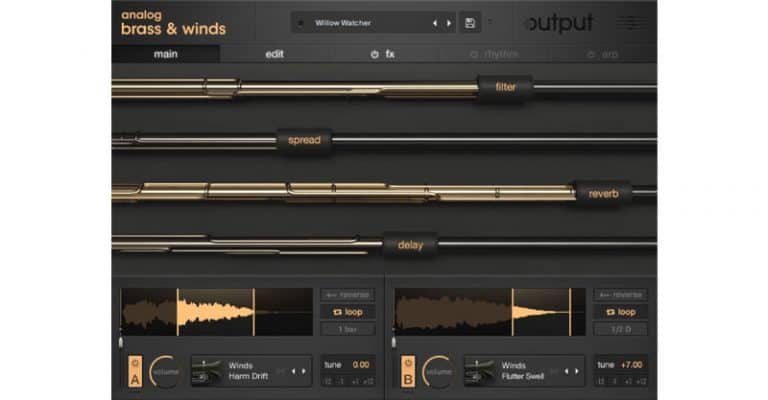Lower layer A tune by 1 semitone

coord(341,381)
